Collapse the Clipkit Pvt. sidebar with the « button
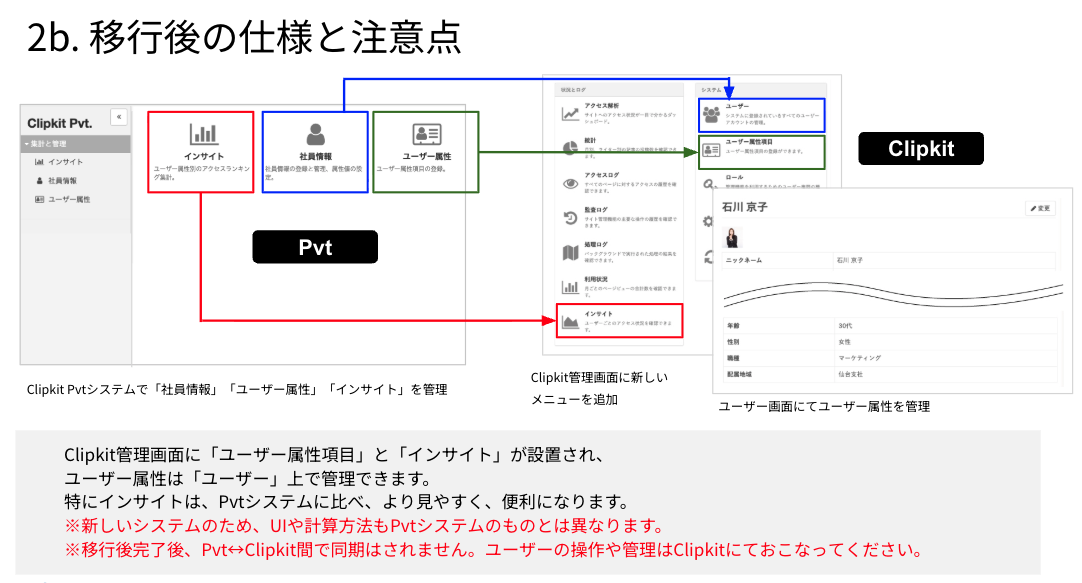Image resolution: width=1082 pixels, height=583 pixels. pos(119,117)
